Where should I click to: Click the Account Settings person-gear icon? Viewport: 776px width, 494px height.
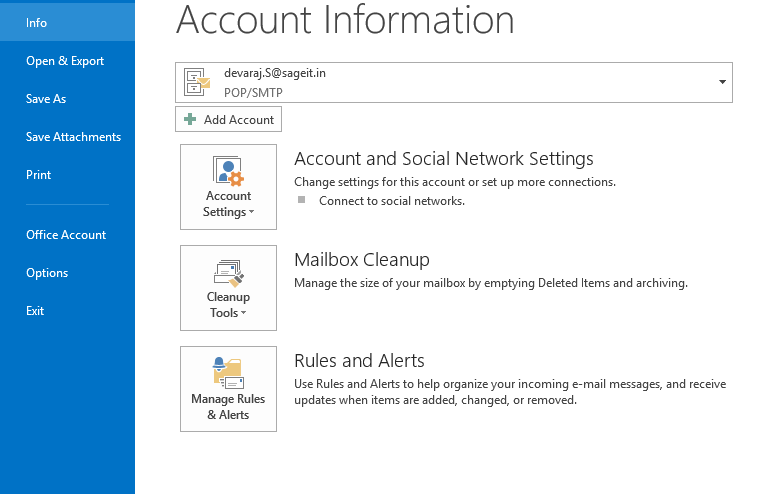coord(228,170)
